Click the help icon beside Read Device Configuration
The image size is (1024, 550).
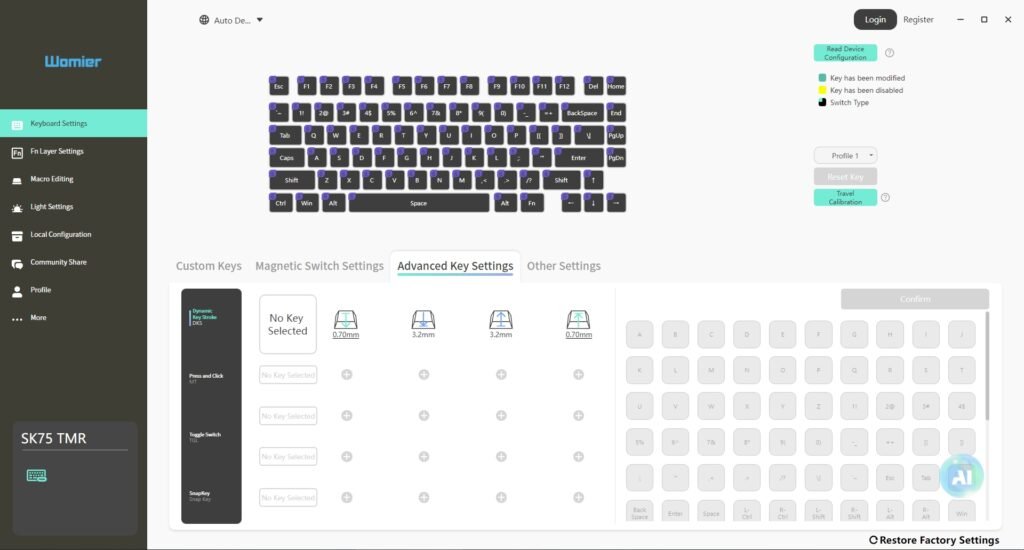coord(889,53)
